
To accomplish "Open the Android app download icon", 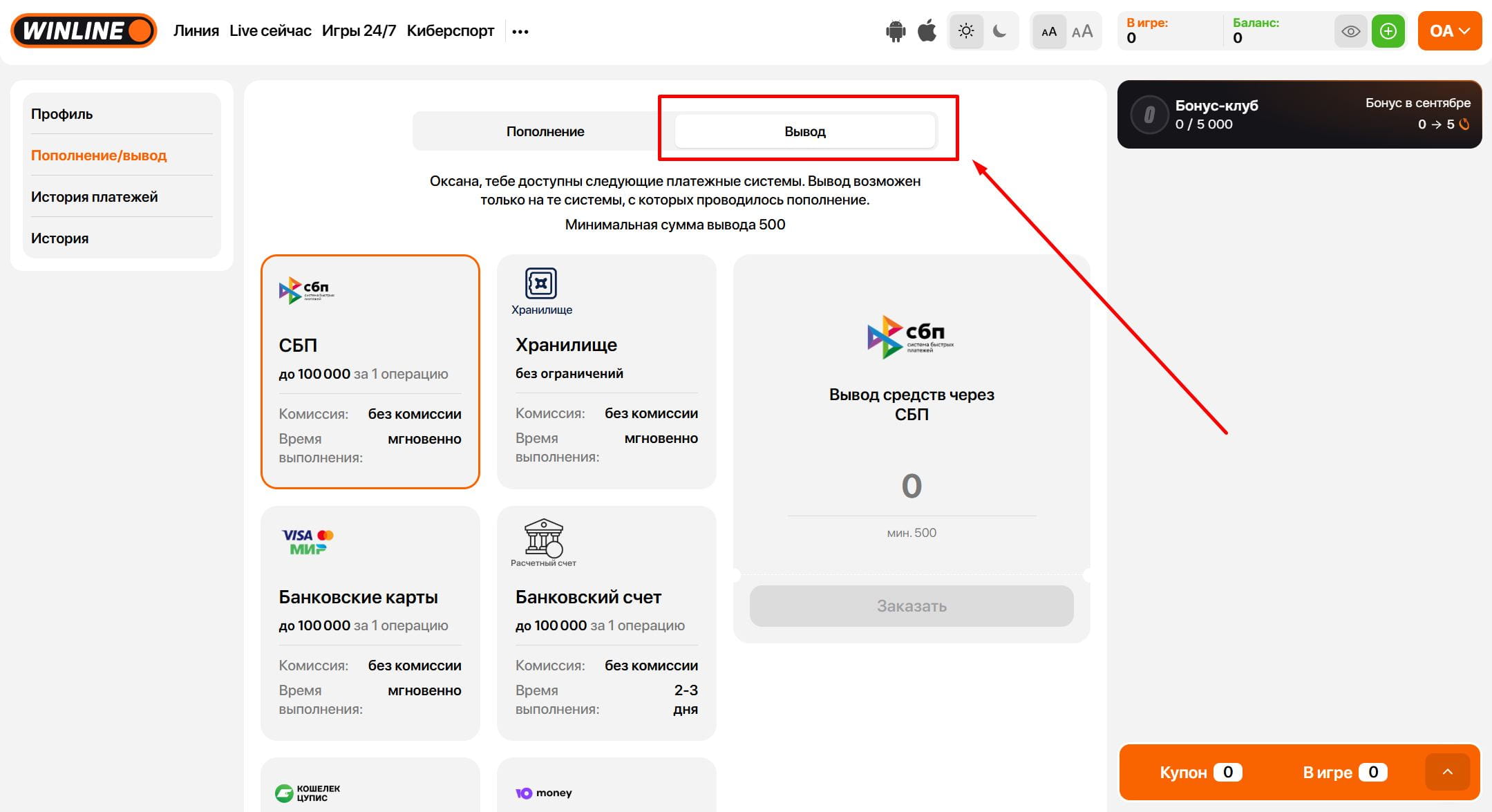I will click(x=896, y=31).
